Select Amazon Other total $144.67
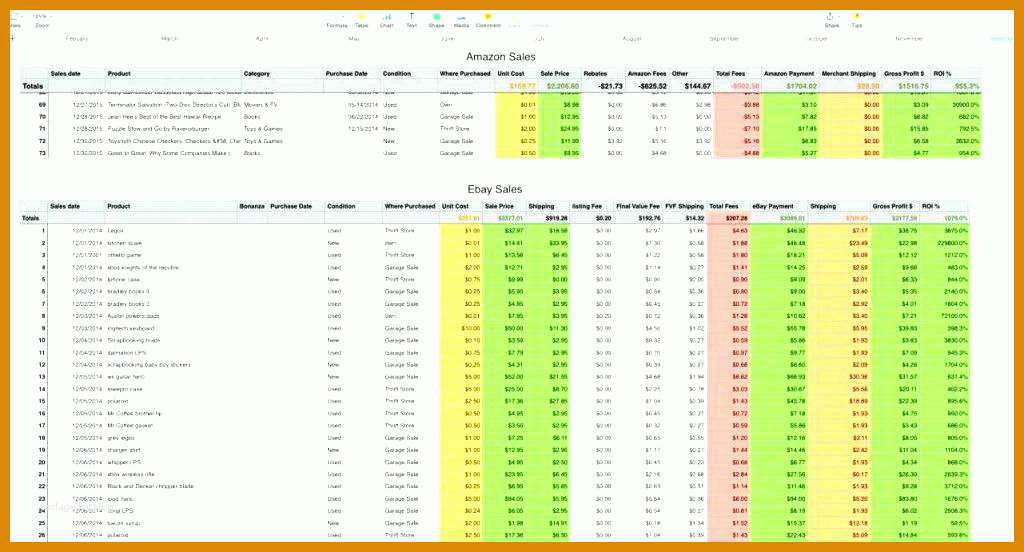The image size is (1024, 552). click(697, 86)
